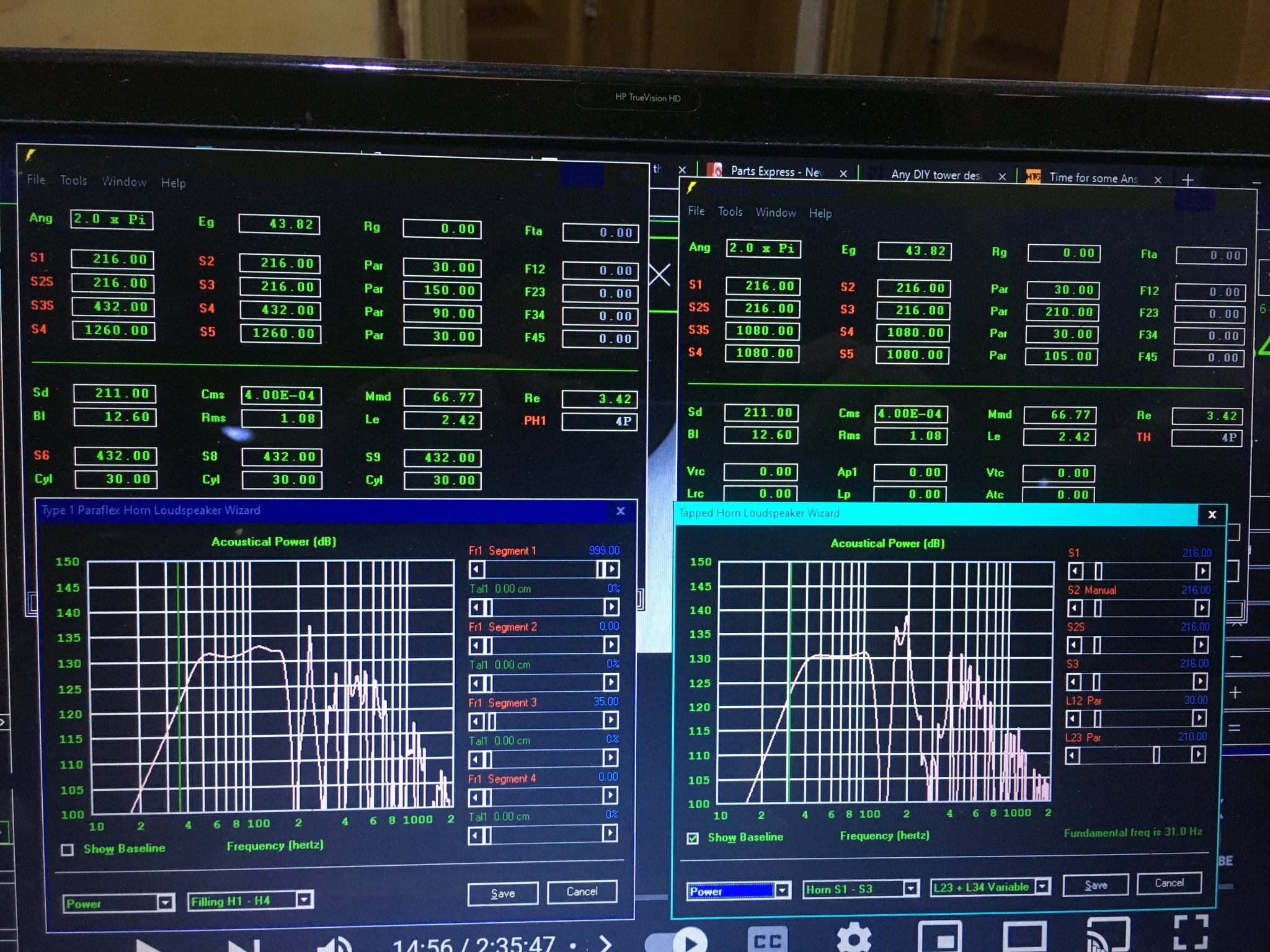This screenshot has height=952, width=1270.
Task: Open File menu in left Hornresp window
Action: (x=36, y=180)
